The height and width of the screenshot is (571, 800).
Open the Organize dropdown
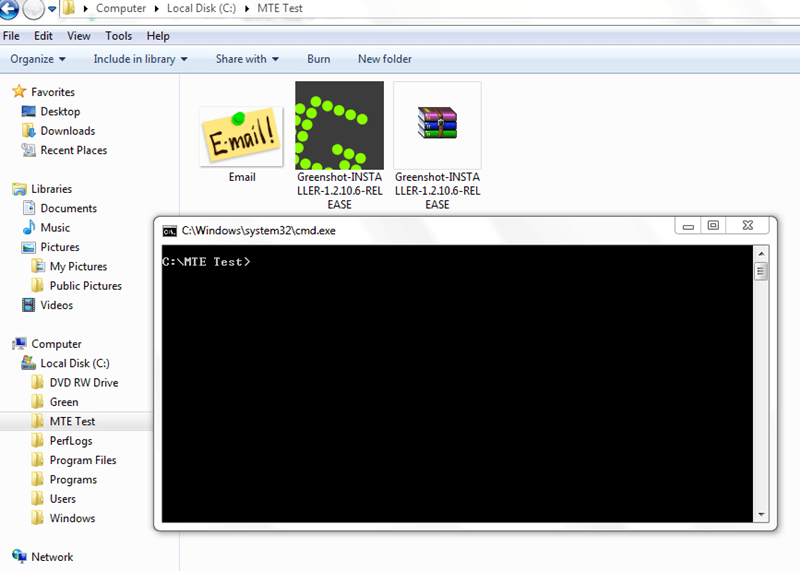coord(38,59)
